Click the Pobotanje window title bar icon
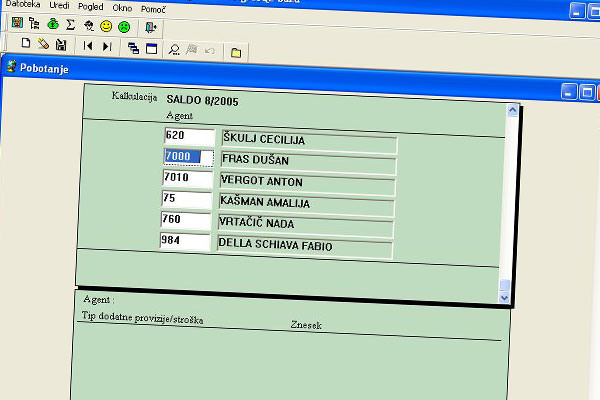This screenshot has width=600, height=400. click(x=11, y=66)
